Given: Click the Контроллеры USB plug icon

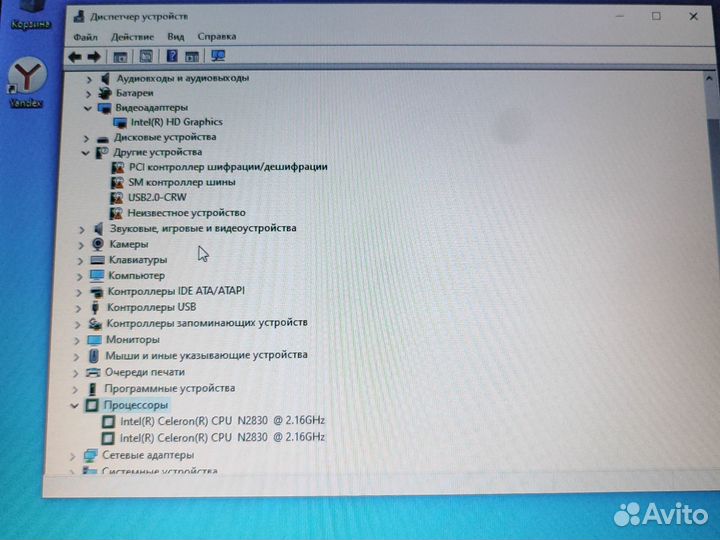Looking at the screenshot, I should [95, 307].
